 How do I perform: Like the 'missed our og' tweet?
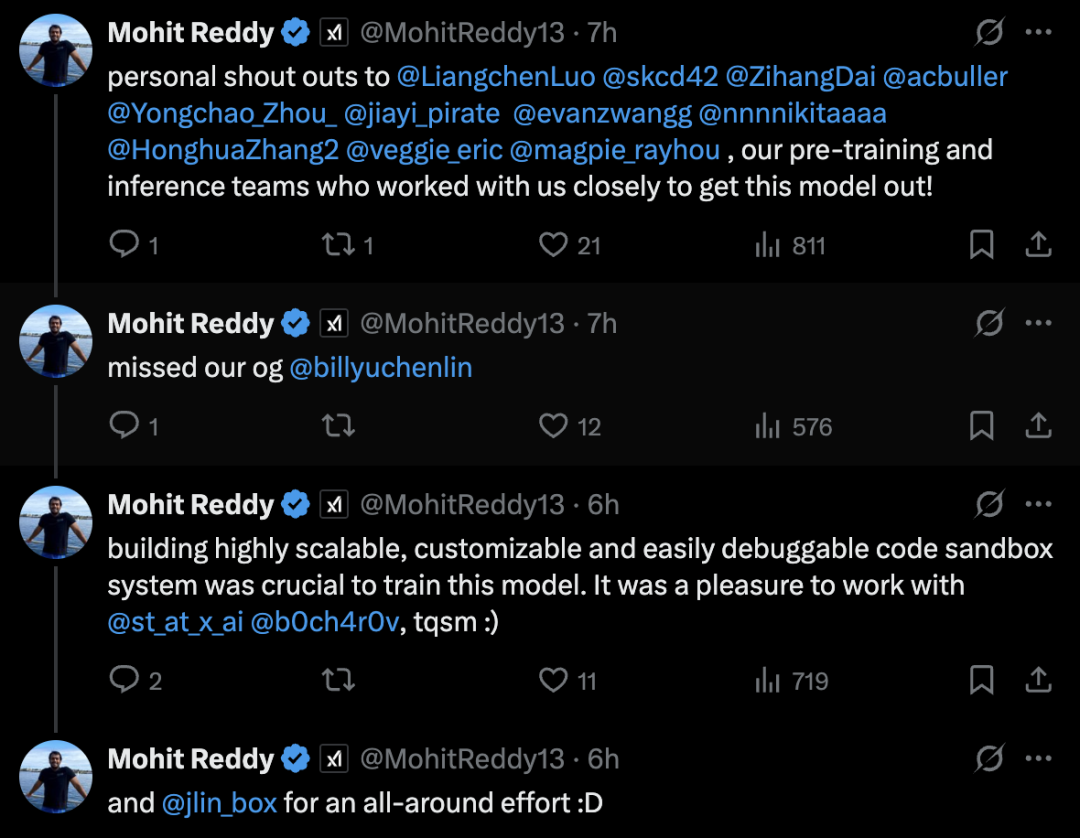(553, 426)
